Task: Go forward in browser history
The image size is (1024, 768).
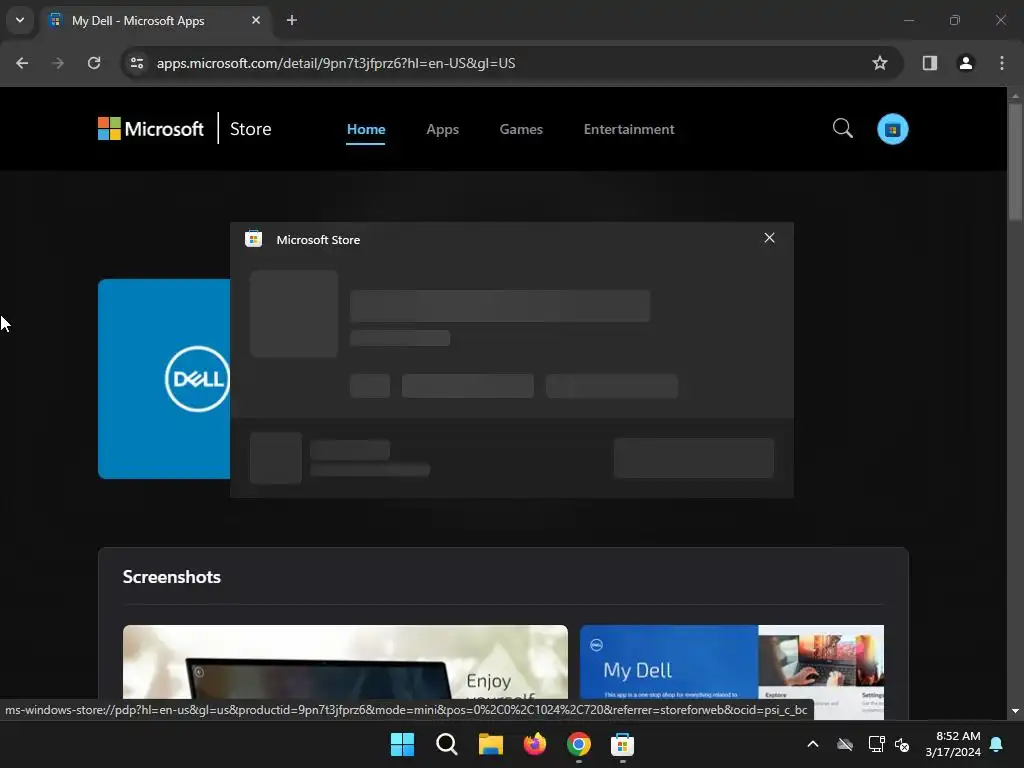Action: pyautogui.click(x=58, y=63)
